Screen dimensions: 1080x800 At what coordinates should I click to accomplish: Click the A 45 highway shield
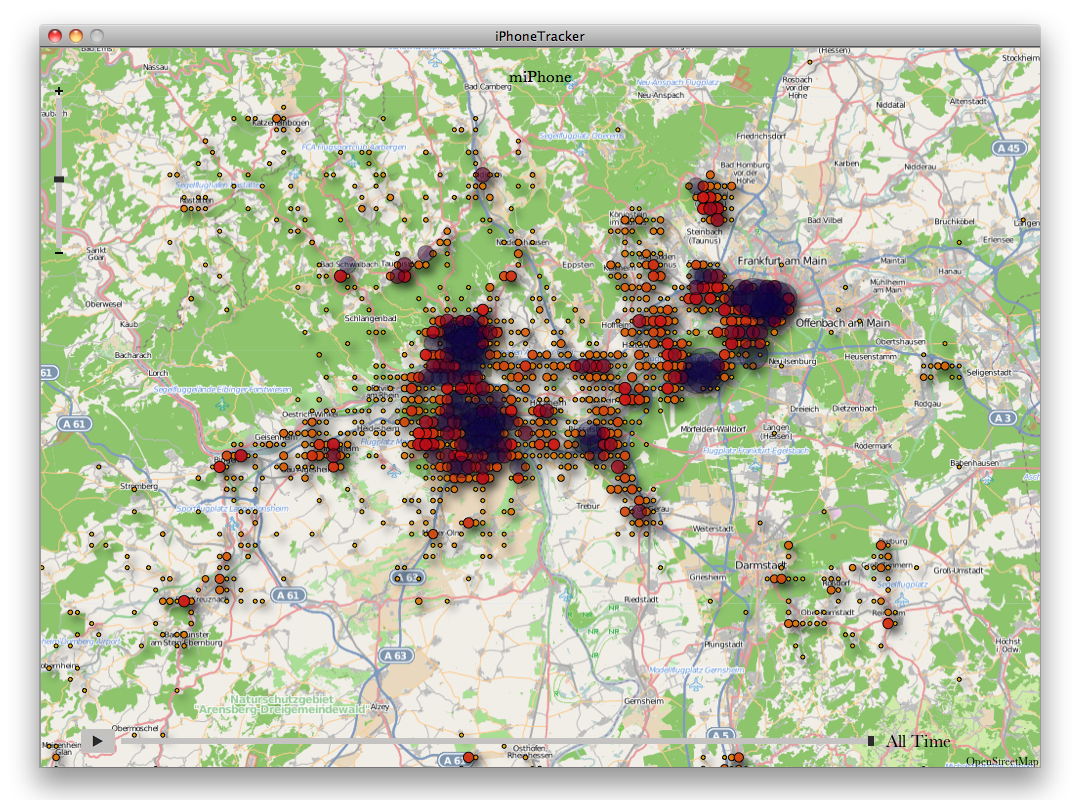(x=1009, y=148)
